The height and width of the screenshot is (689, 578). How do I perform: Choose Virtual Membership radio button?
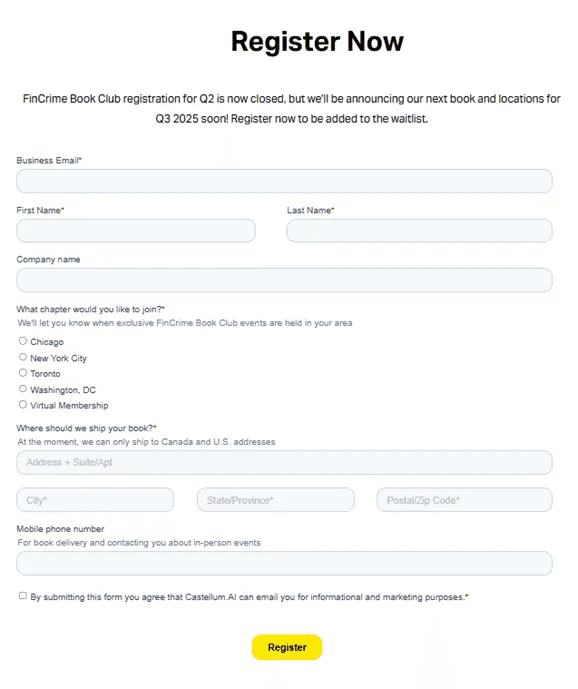pyautogui.click(x=23, y=404)
